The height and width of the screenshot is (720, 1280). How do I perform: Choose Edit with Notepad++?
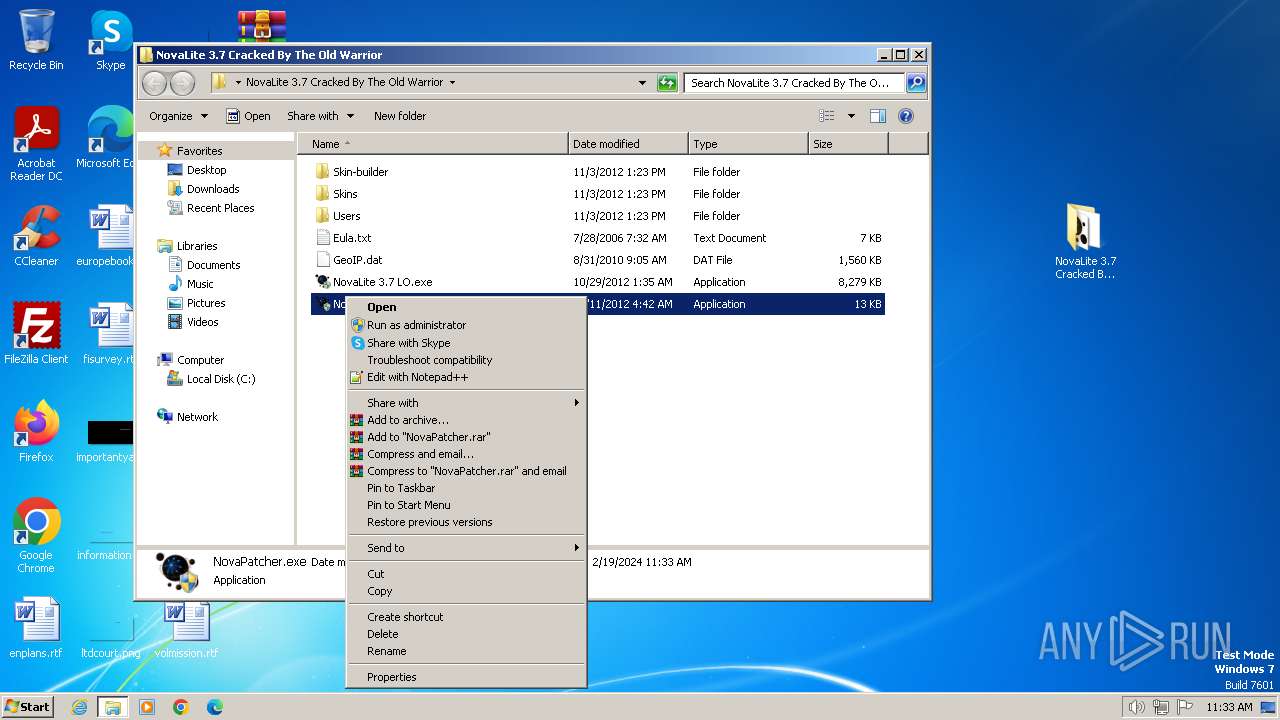tap(465, 377)
